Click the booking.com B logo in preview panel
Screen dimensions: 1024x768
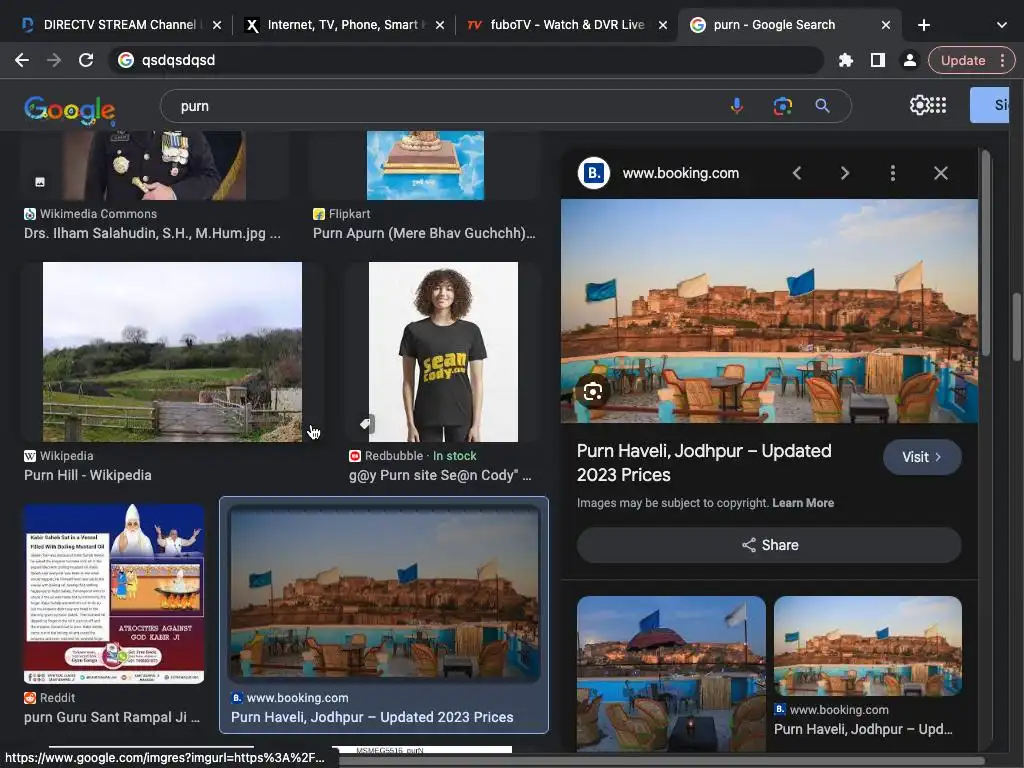(594, 173)
